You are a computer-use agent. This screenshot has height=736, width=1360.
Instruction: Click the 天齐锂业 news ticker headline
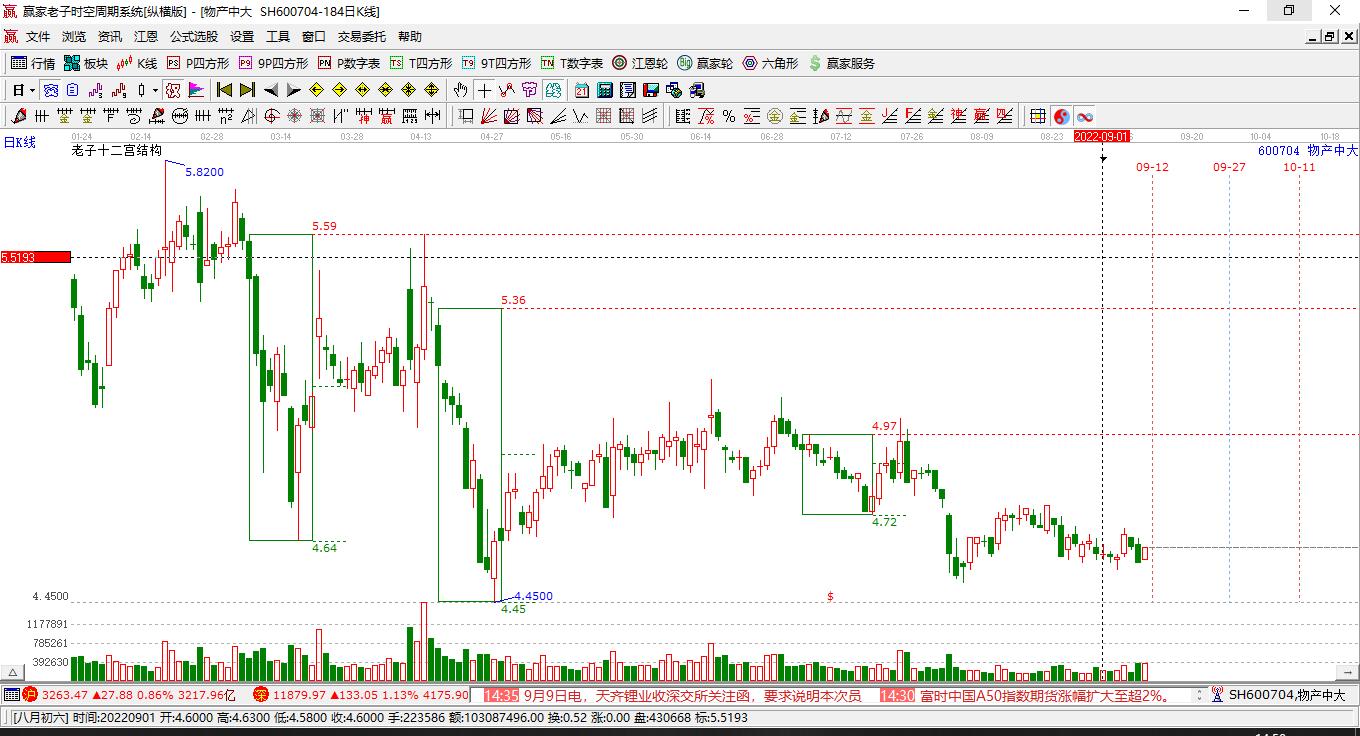click(691, 695)
